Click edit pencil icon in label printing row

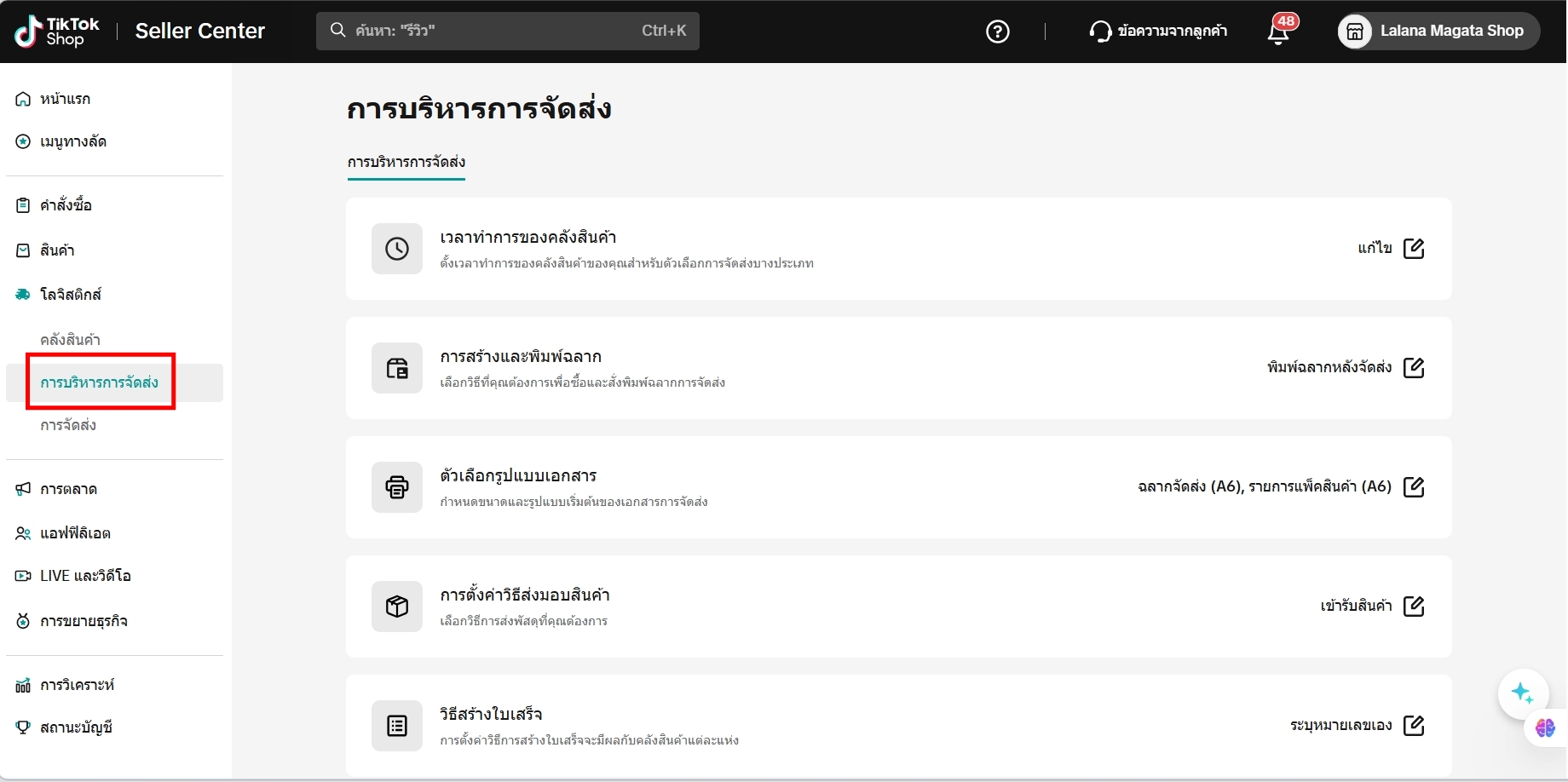(1414, 367)
